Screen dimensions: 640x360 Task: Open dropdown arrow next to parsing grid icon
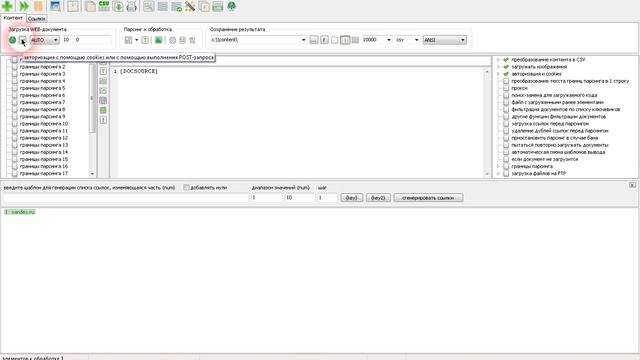tap(136, 40)
